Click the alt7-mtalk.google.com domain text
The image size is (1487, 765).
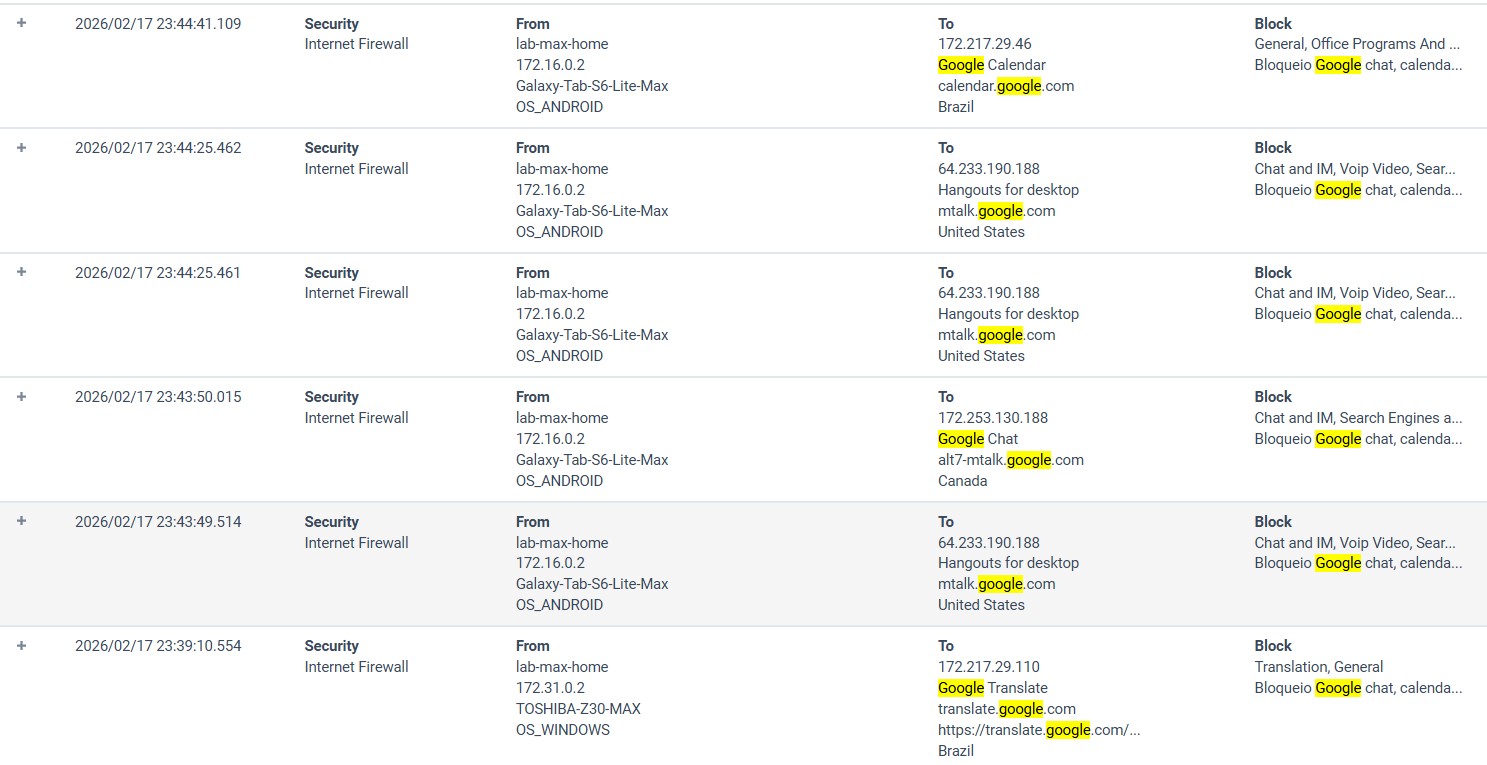(x=1010, y=460)
